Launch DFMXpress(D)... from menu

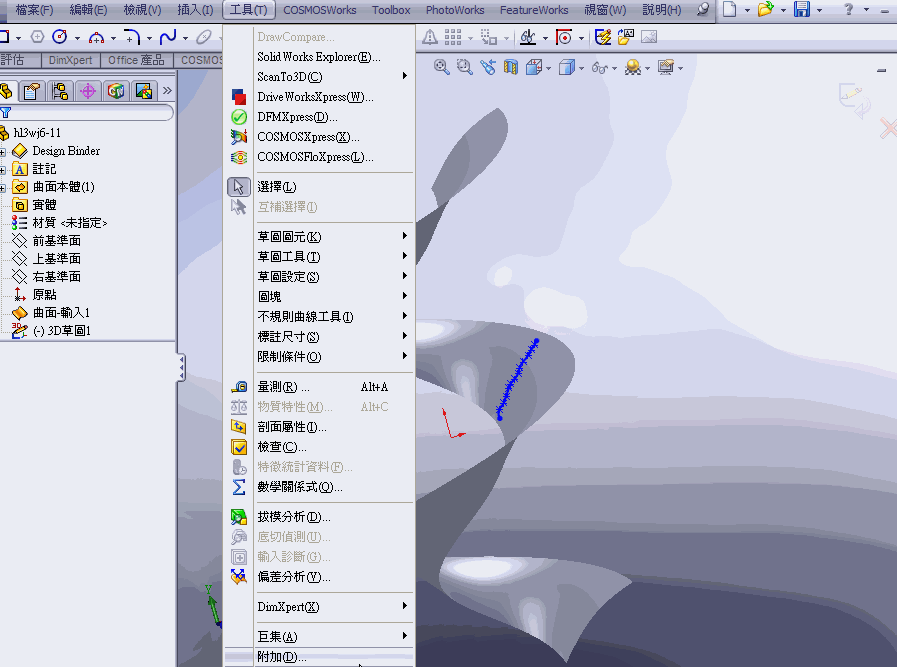click(x=319, y=117)
